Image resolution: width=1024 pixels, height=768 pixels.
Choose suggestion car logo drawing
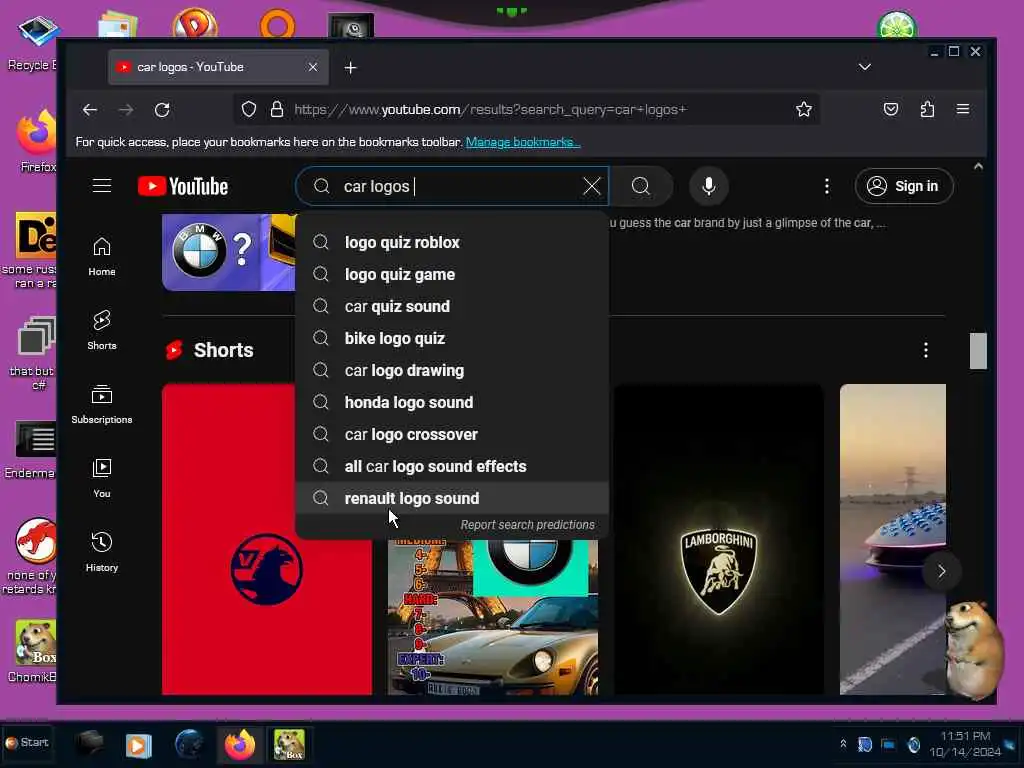point(452,370)
